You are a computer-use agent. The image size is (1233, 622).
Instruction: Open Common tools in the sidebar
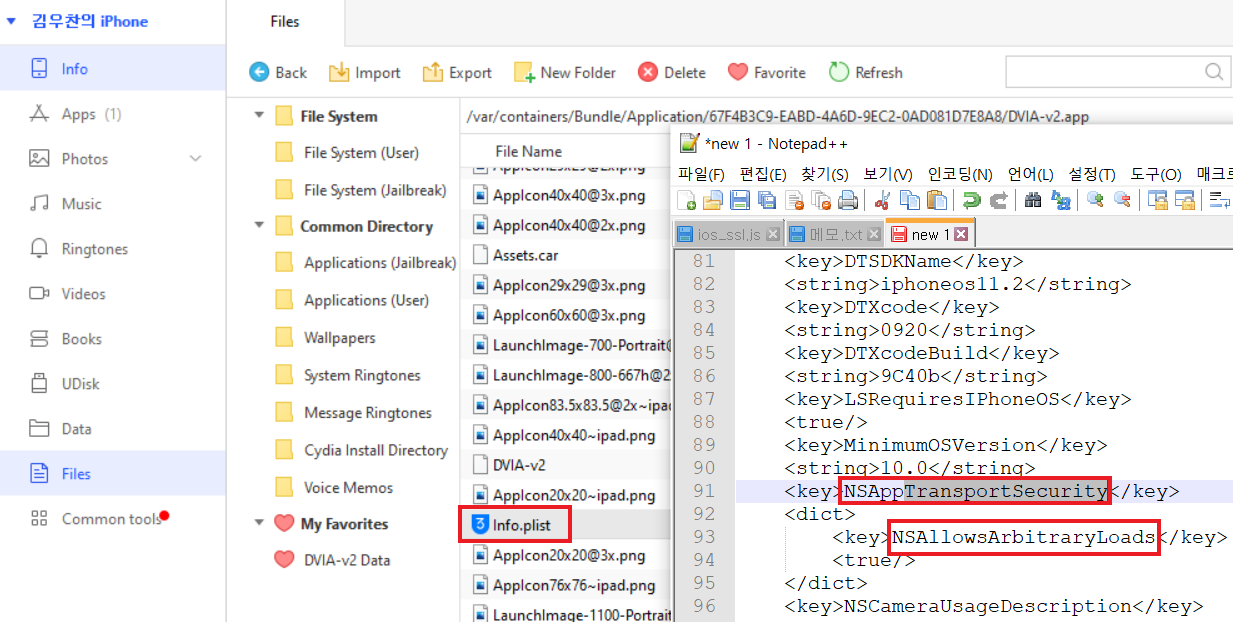(x=112, y=519)
